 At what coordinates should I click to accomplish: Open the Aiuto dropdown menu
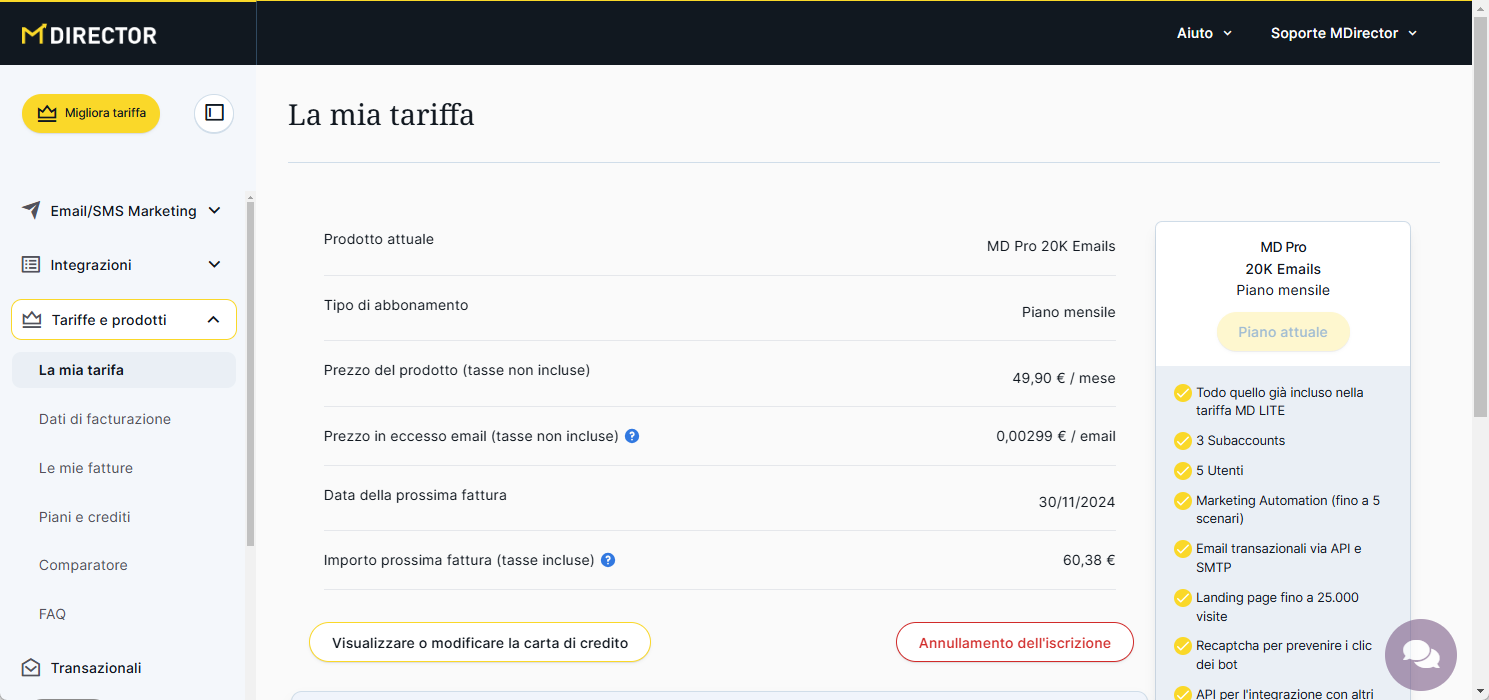[x=1204, y=33]
